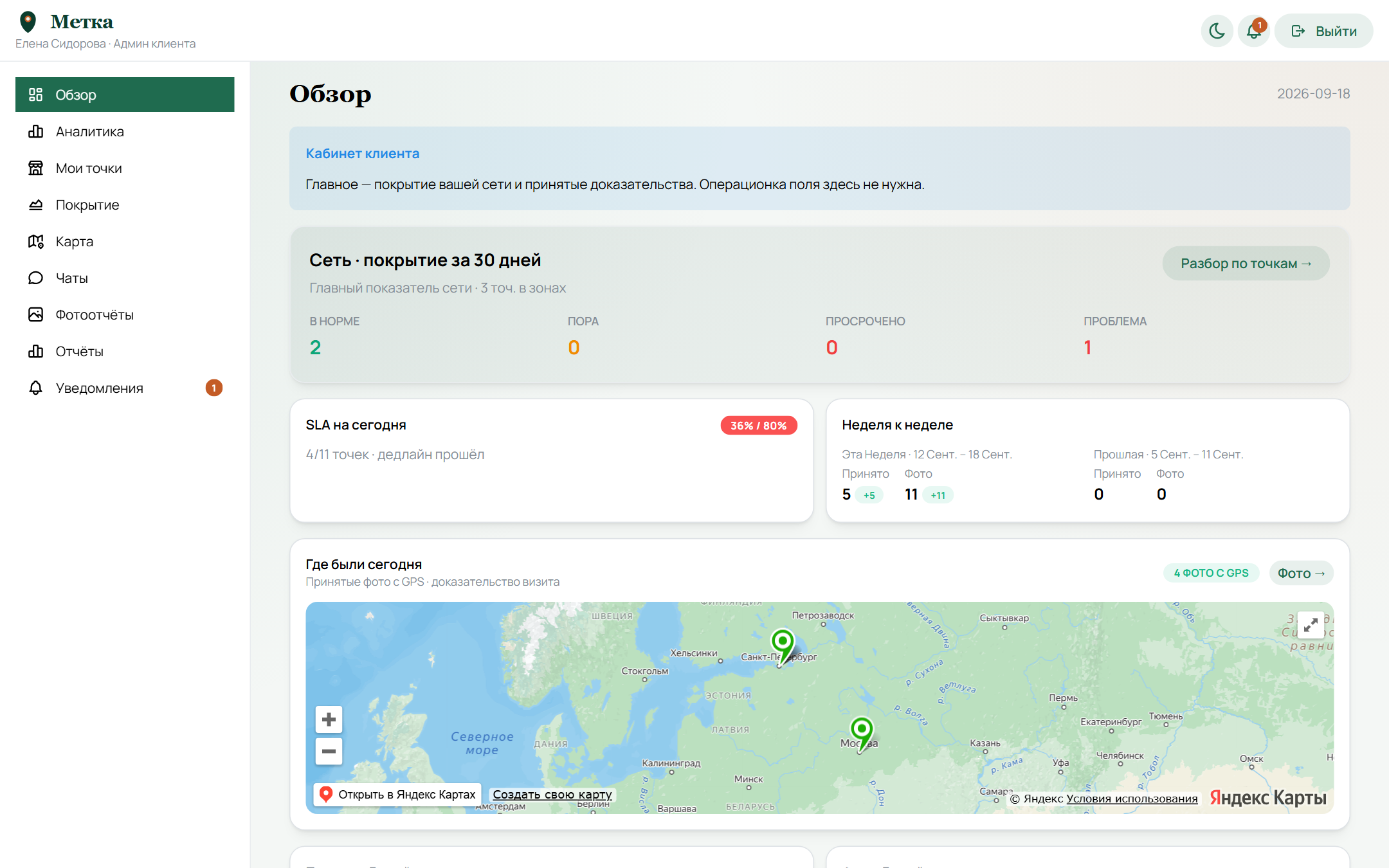The height and width of the screenshot is (868, 1389).
Task: Expand the map to fullscreen
Action: click(1311, 624)
